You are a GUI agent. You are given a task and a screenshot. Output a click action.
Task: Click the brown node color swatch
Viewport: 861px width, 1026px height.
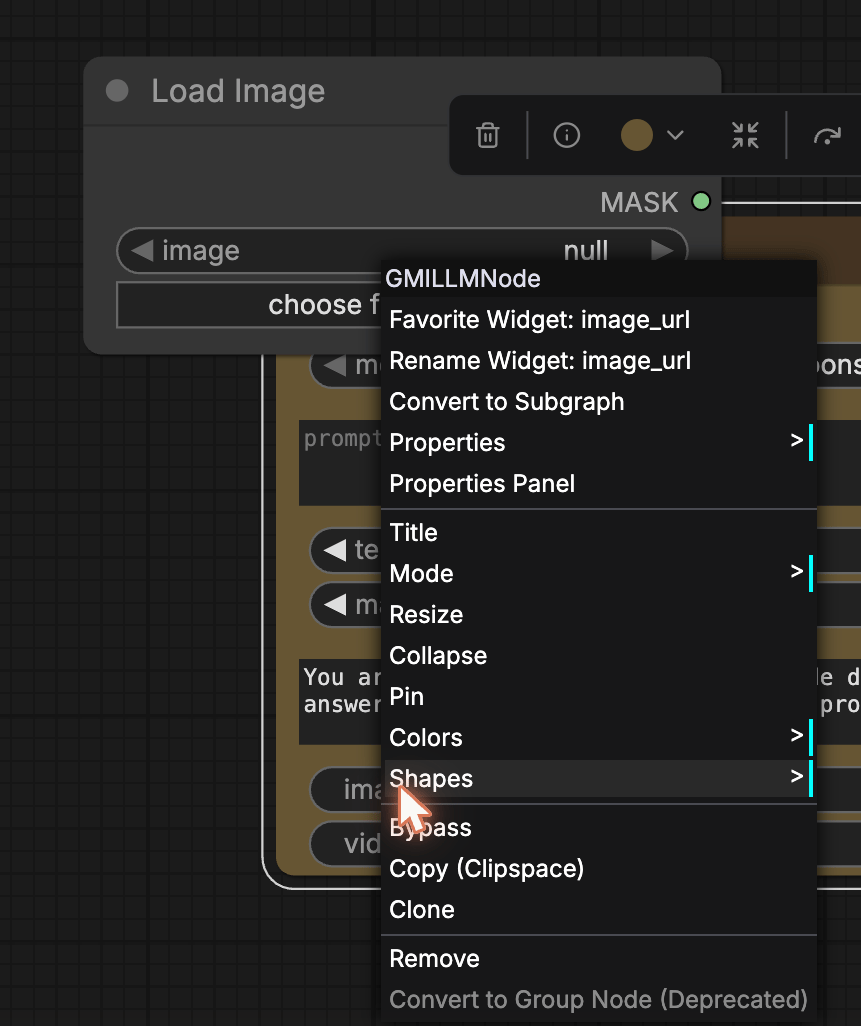pos(637,135)
